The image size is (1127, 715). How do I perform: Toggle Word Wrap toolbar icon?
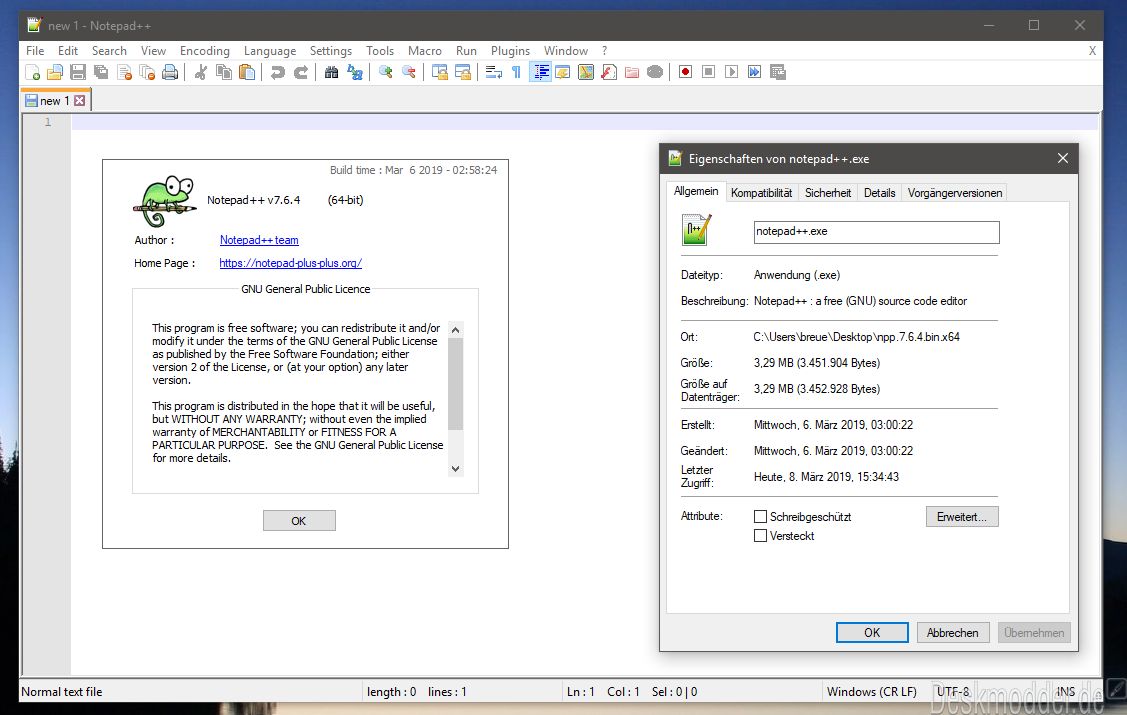tap(493, 72)
